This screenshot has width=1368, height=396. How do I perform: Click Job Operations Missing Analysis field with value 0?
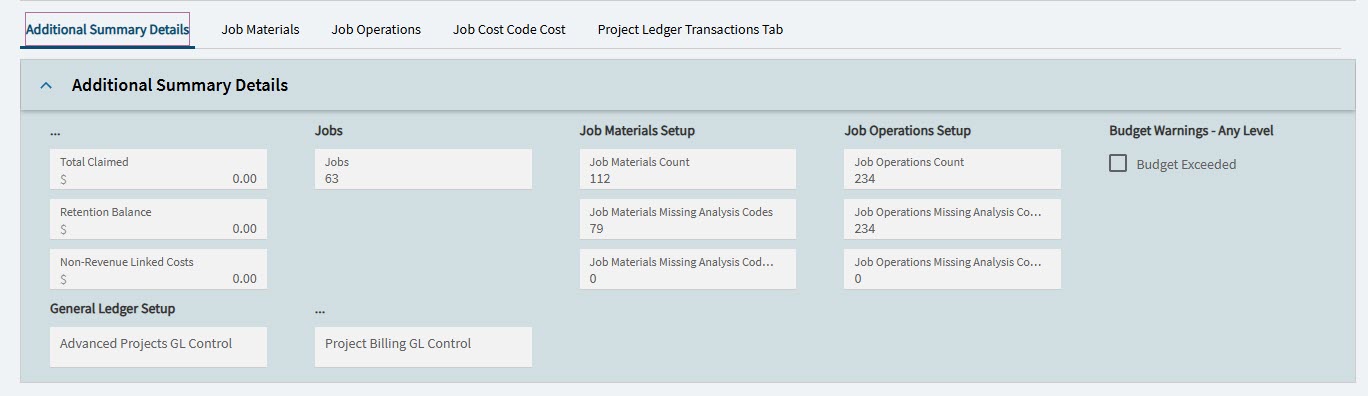tap(953, 270)
